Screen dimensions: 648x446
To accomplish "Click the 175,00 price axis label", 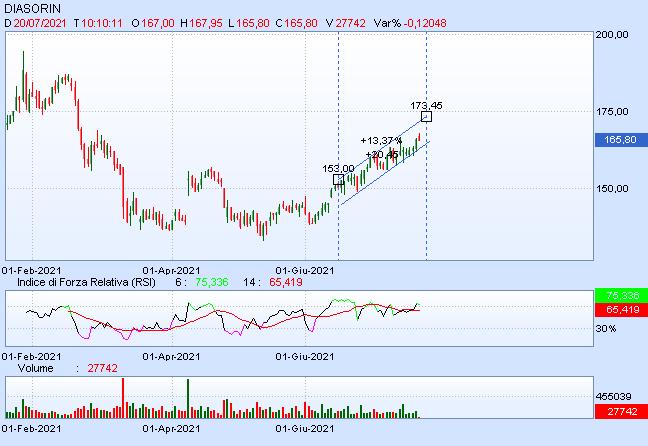I will click(612, 112).
